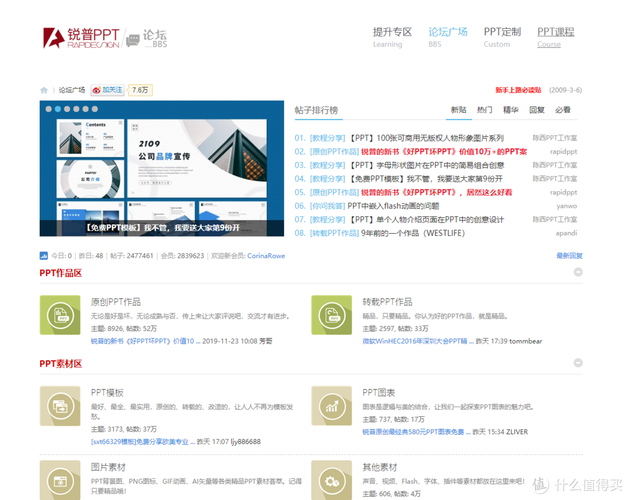Viewport: 629px width, 500px height.
Task: Select the highlighted second carousel dot
Action: (x=58, y=109)
